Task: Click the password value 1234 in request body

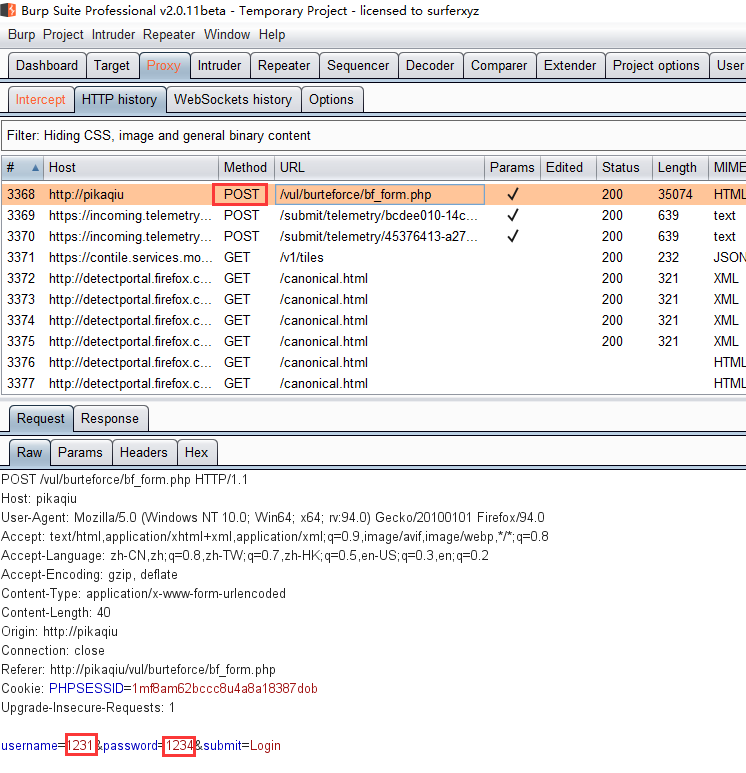Action: [179, 745]
